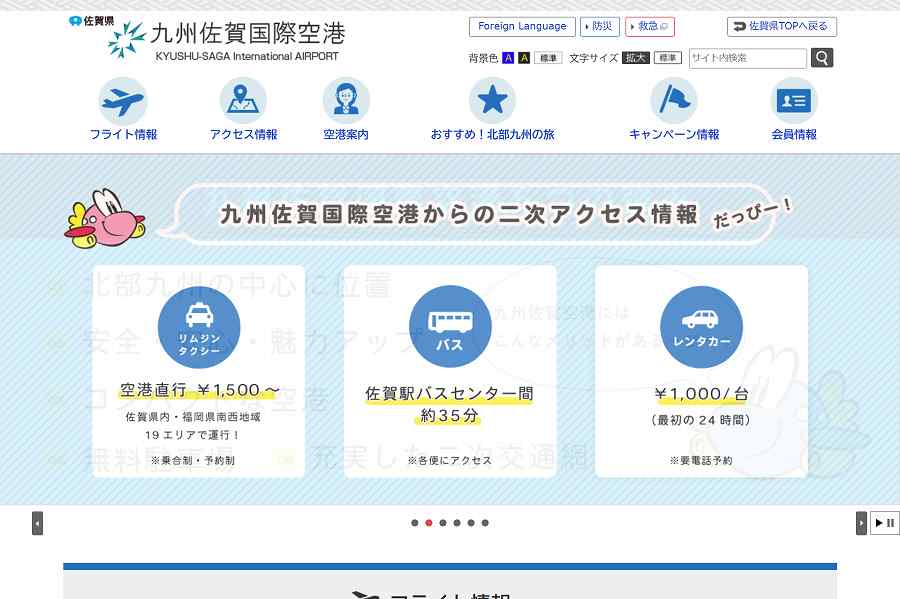Select fourth slide indicator dot

coord(457,523)
